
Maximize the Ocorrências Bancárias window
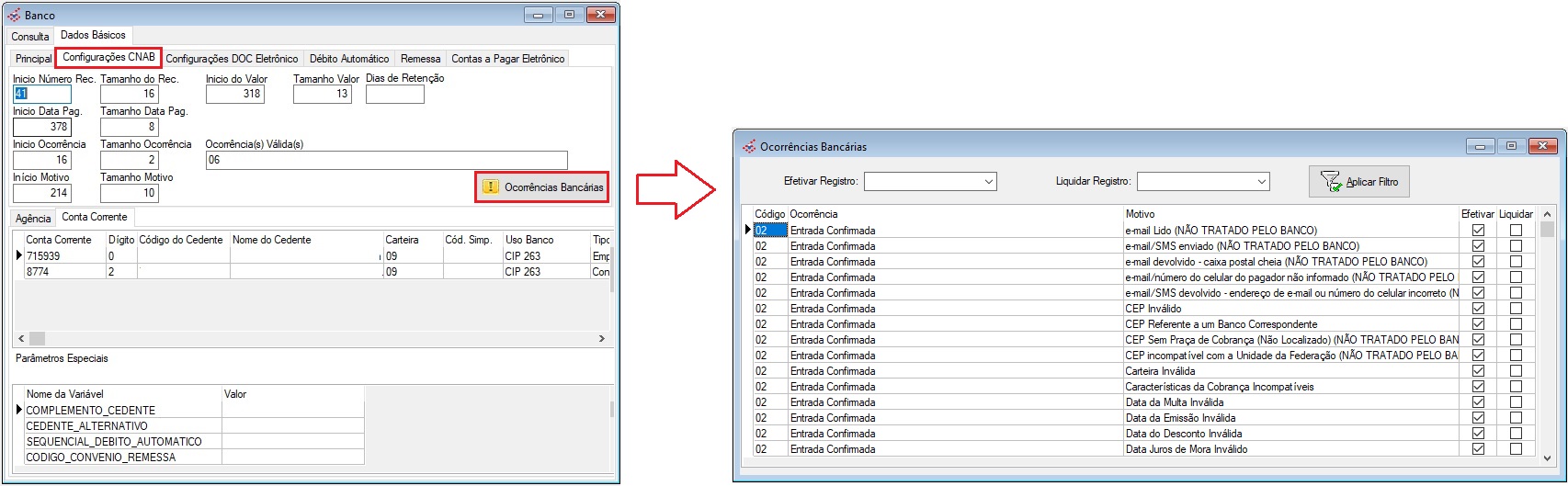1511,146
